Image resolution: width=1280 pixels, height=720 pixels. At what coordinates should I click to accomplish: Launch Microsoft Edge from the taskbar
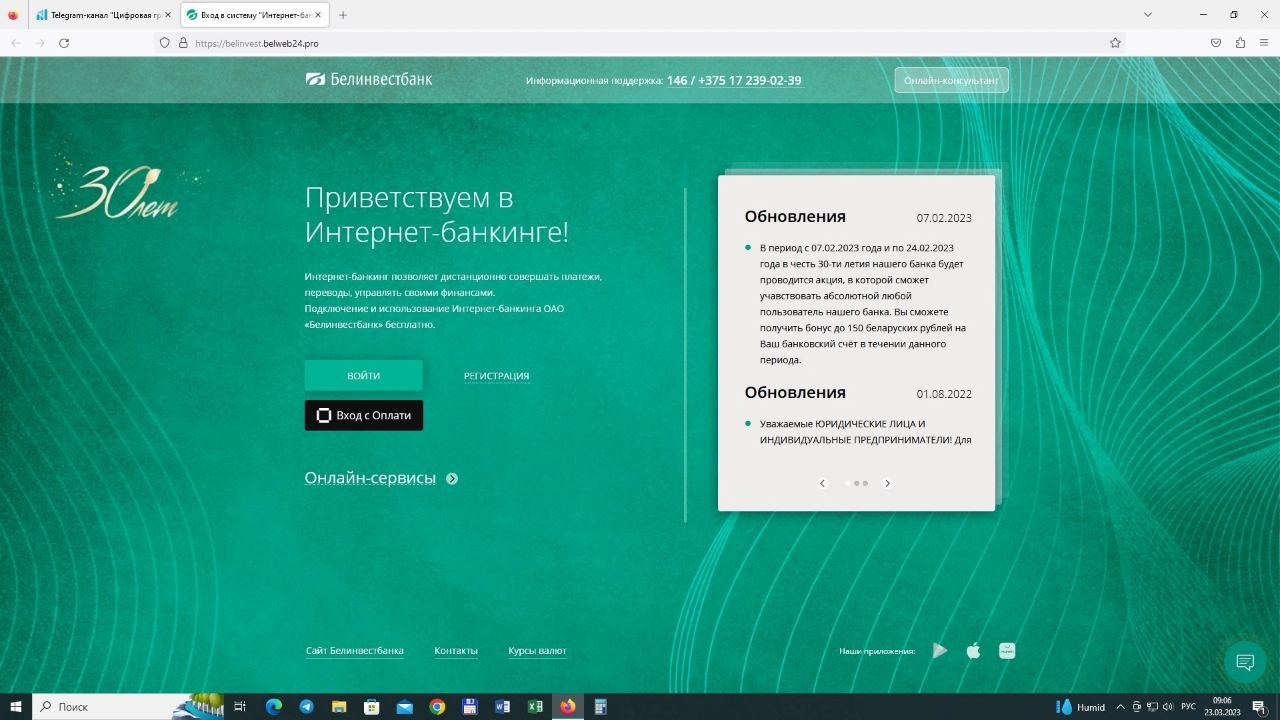[273, 707]
